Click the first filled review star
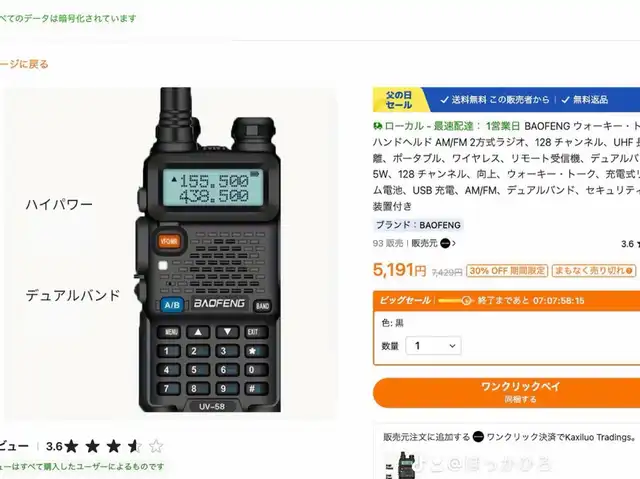This screenshot has height=479, width=640. 71,446
